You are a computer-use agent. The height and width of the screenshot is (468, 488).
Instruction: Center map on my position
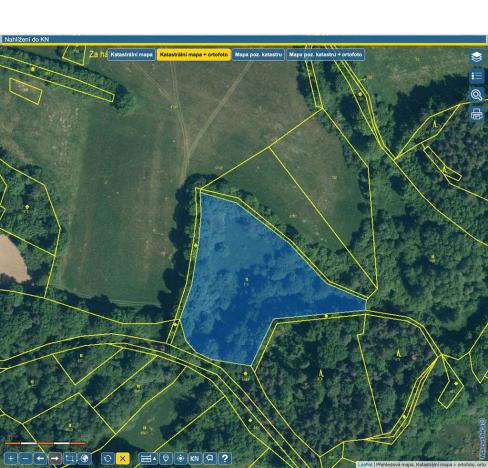(180, 459)
